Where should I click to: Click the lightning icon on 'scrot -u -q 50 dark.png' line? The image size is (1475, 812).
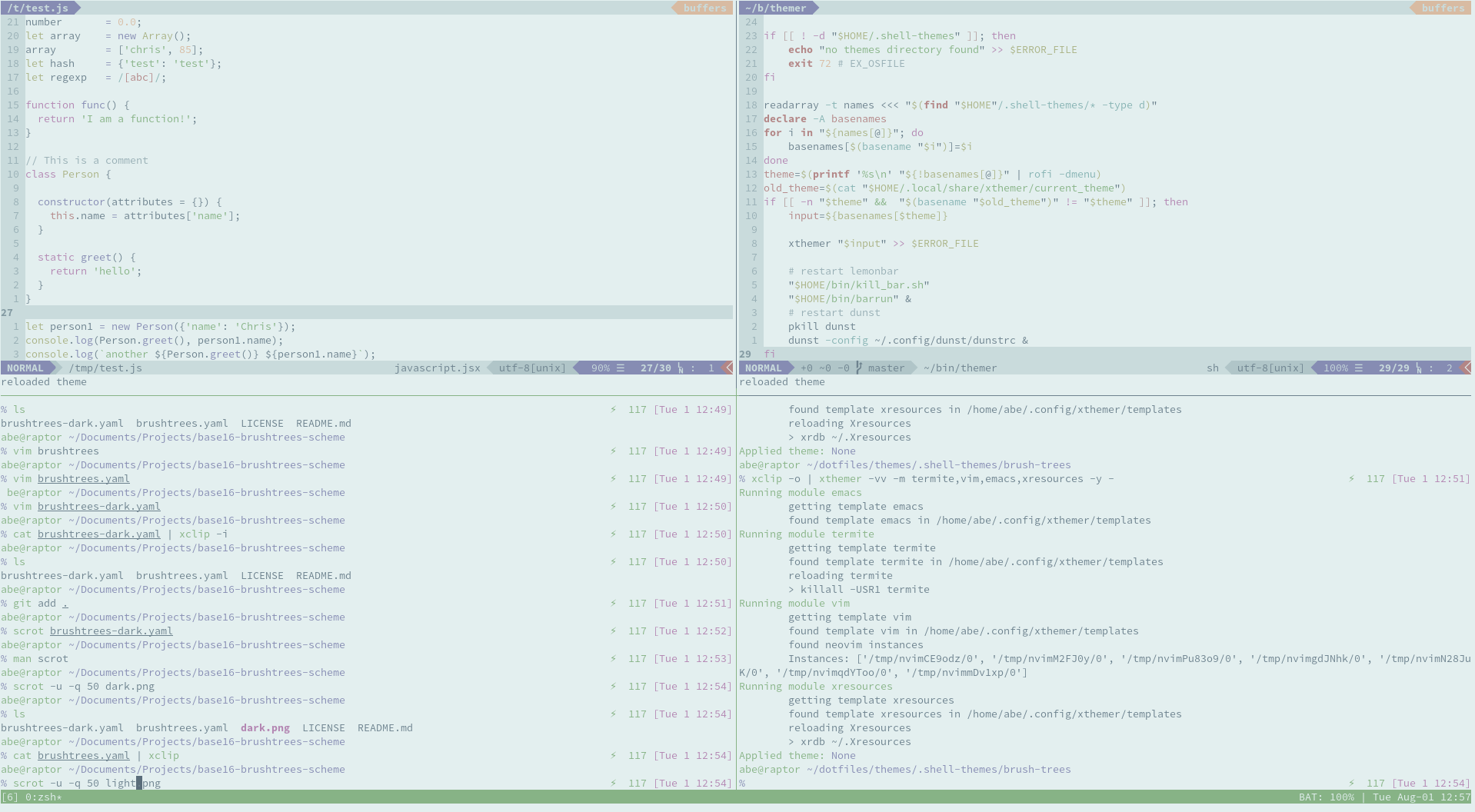613,686
